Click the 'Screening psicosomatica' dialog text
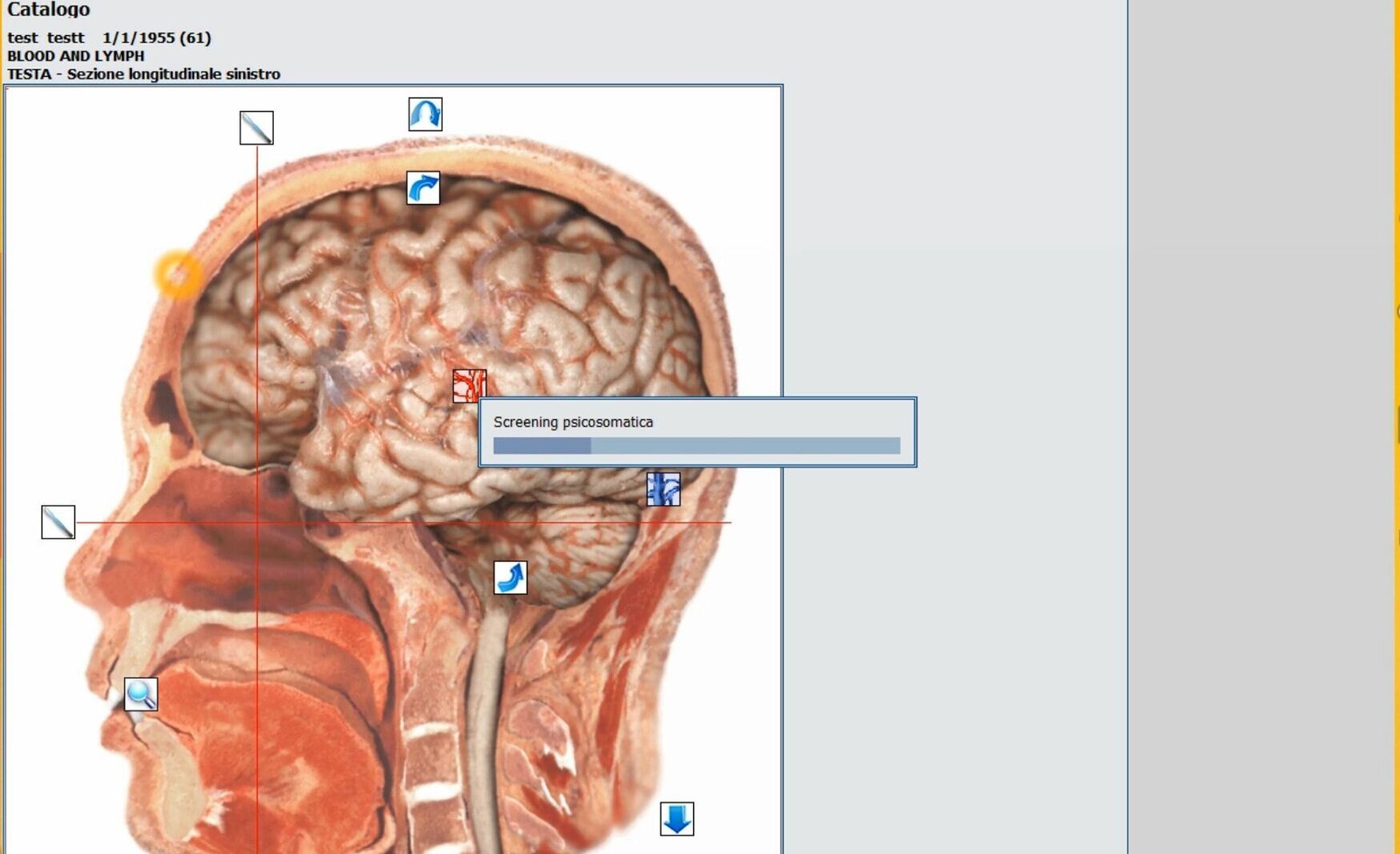Screen dimensions: 1400x854 [x=573, y=422]
